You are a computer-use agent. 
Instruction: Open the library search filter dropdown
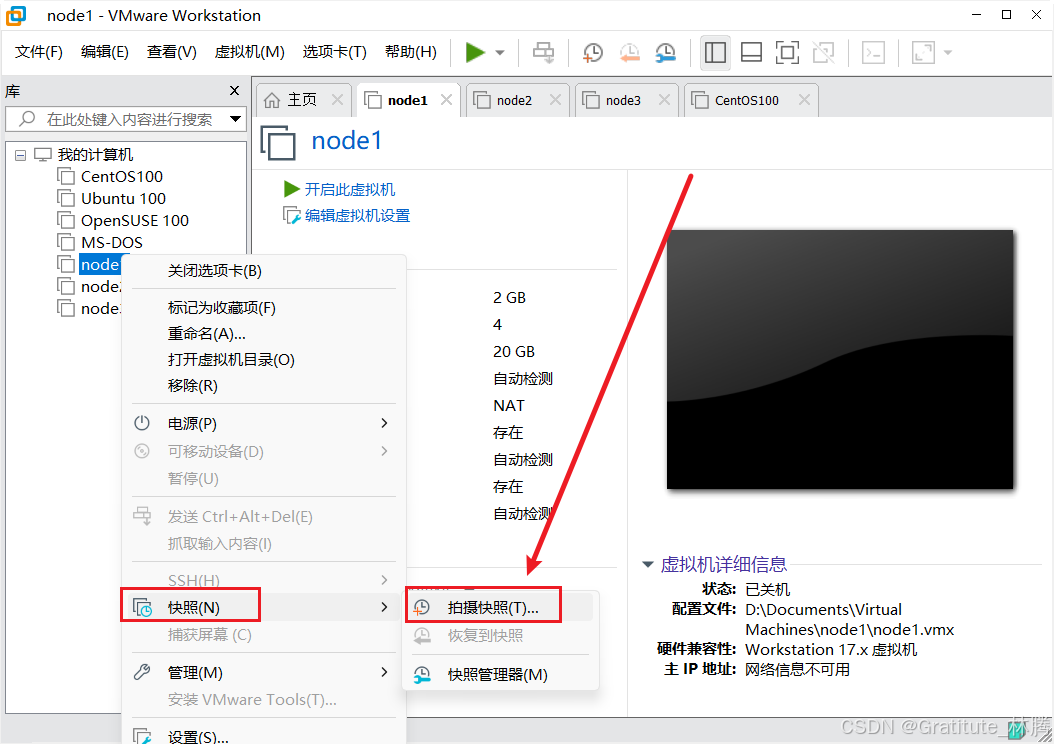[235, 119]
